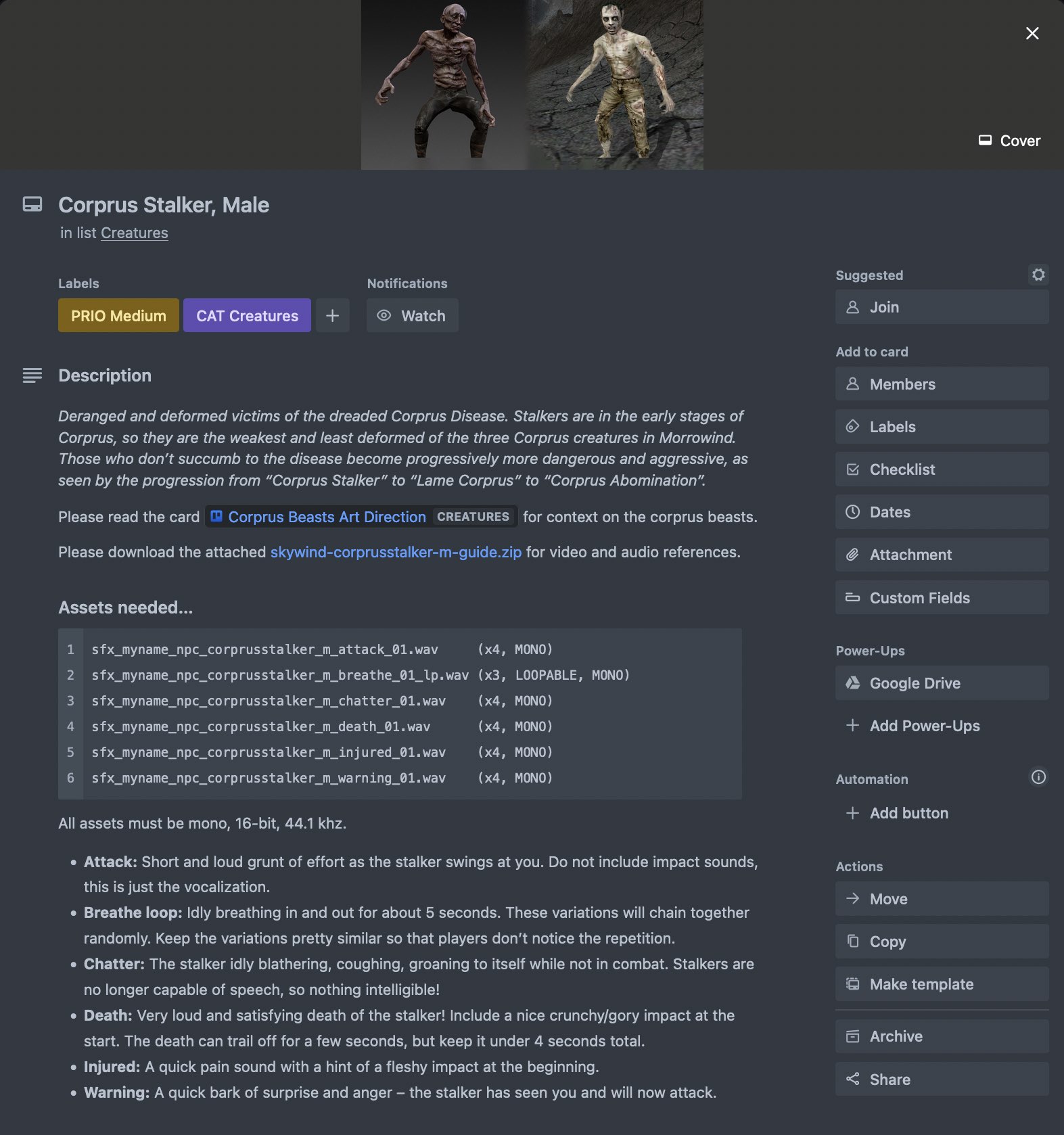Click the Description section icon
Viewport: 1064px width, 1135px height.
32,375
